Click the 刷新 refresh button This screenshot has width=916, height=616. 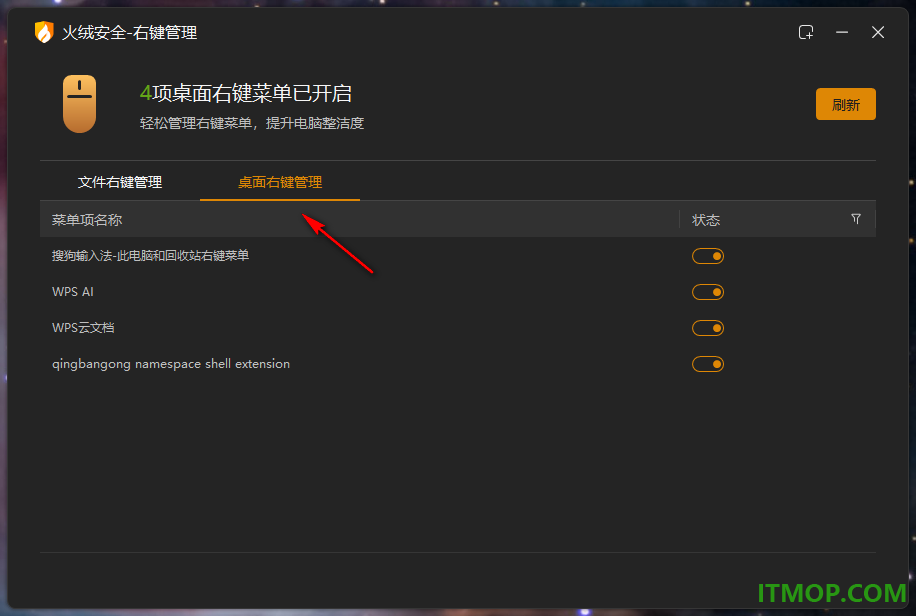[x=845, y=104]
